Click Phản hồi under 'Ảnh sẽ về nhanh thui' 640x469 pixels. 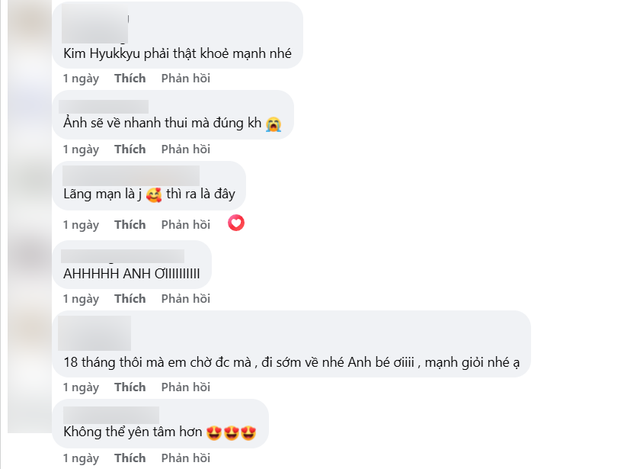tap(186, 149)
